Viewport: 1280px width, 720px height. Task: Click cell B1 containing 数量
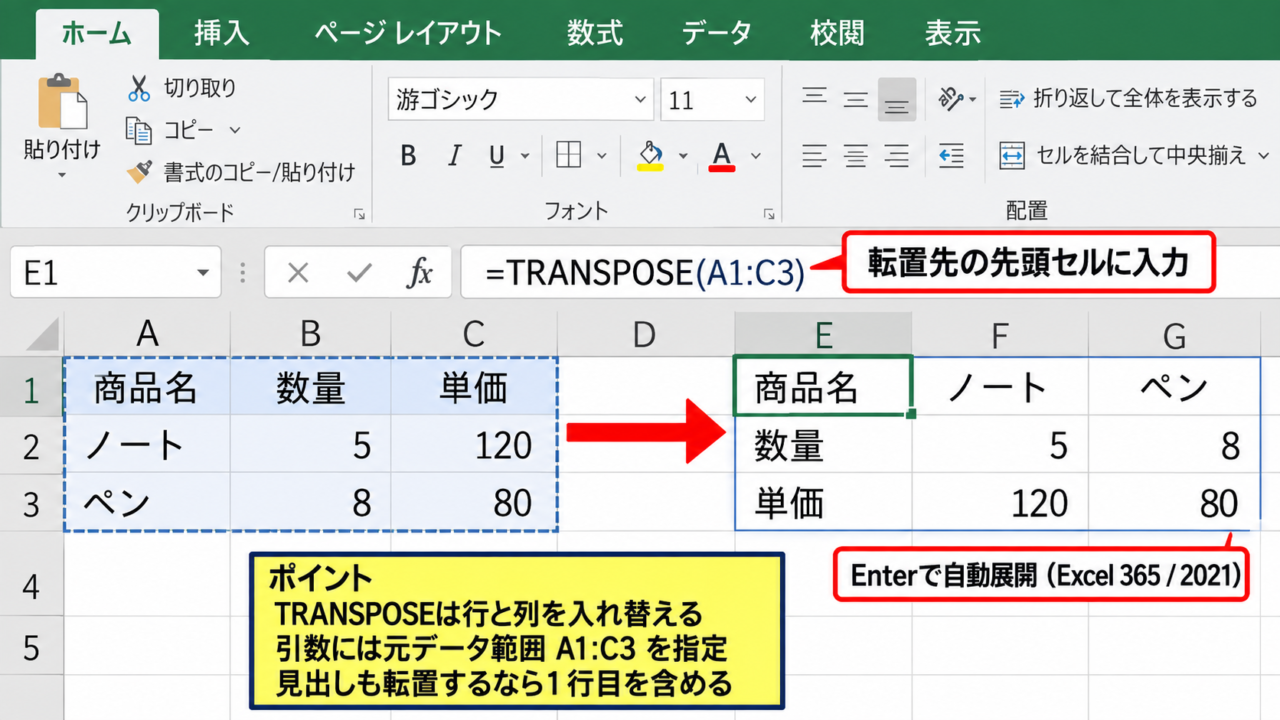pos(310,387)
